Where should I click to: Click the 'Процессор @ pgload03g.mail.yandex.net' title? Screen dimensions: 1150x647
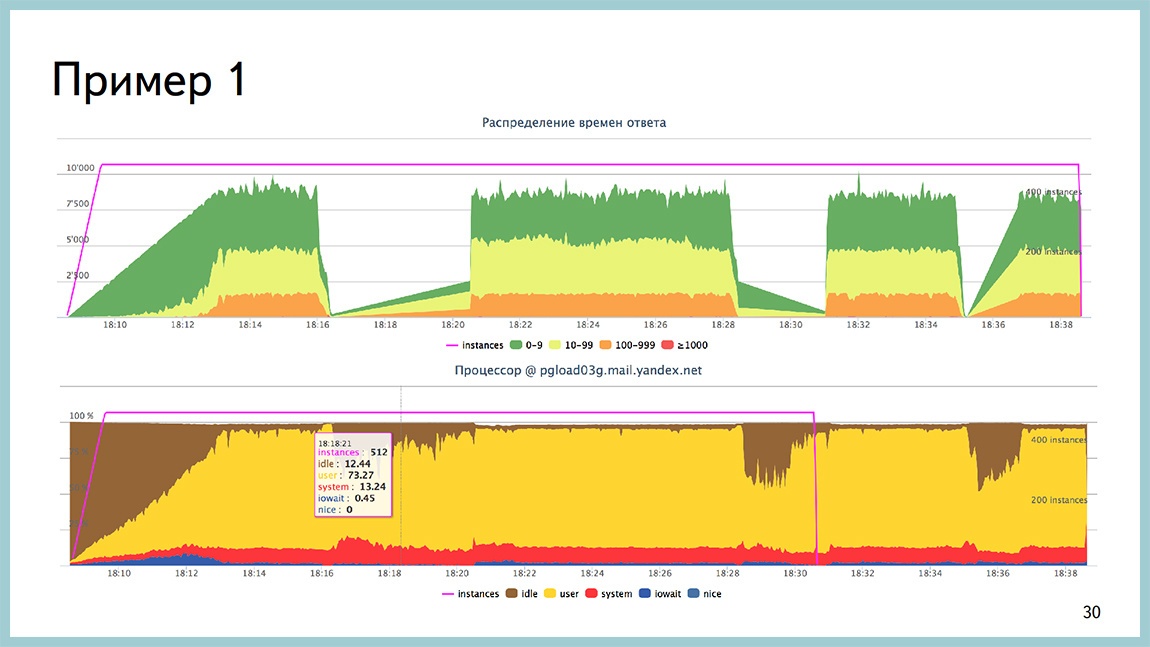(578, 370)
